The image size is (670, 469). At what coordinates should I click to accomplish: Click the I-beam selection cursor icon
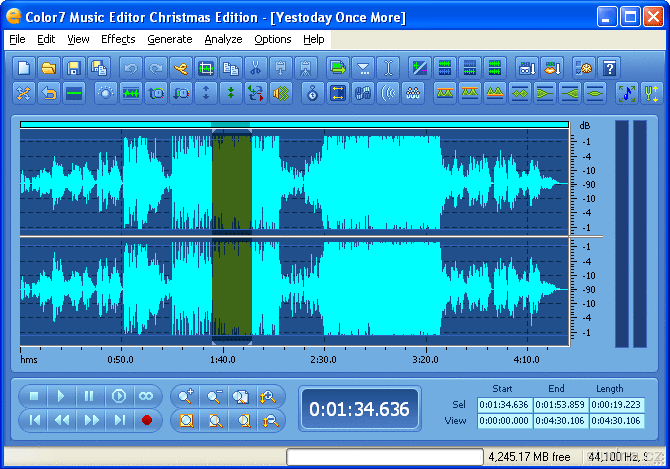pos(388,68)
